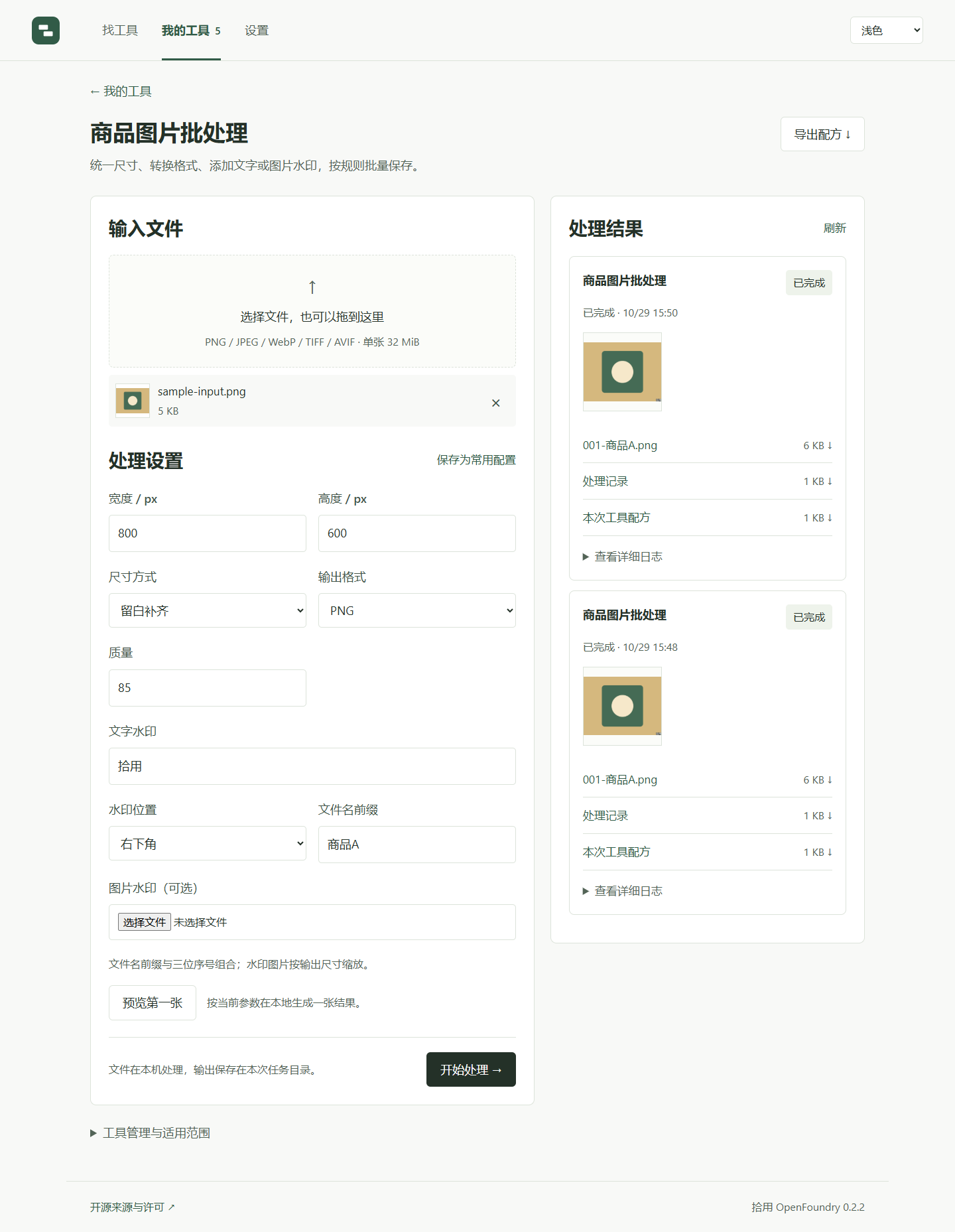Viewport: 955px width, 1232px height.
Task: Download 本次工具配方 in the 15:48 result
Action: (708, 852)
